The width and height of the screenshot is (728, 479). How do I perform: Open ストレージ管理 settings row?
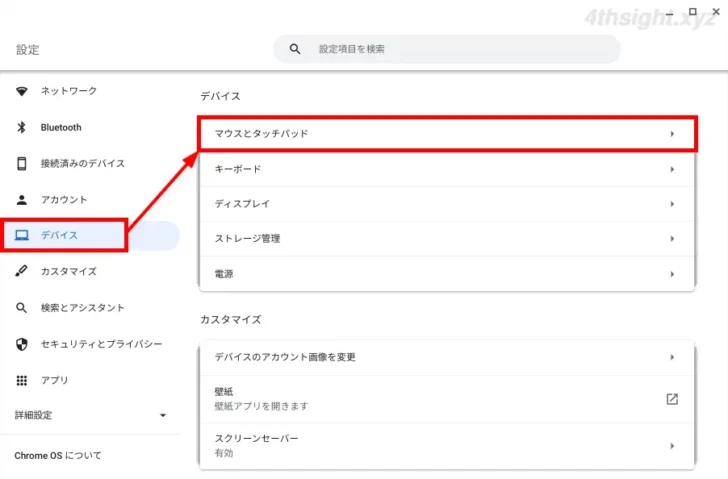447,239
